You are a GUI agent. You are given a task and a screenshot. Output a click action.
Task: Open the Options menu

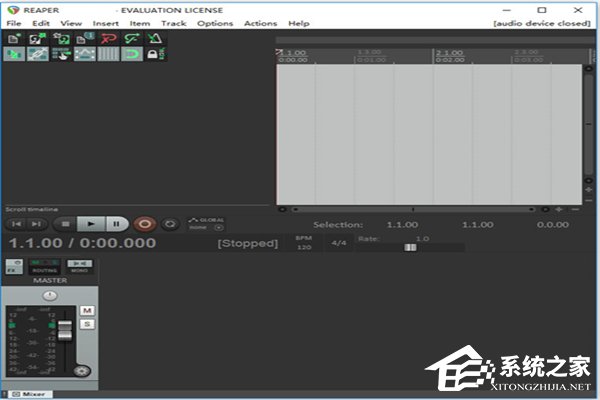[x=215, y=23]
